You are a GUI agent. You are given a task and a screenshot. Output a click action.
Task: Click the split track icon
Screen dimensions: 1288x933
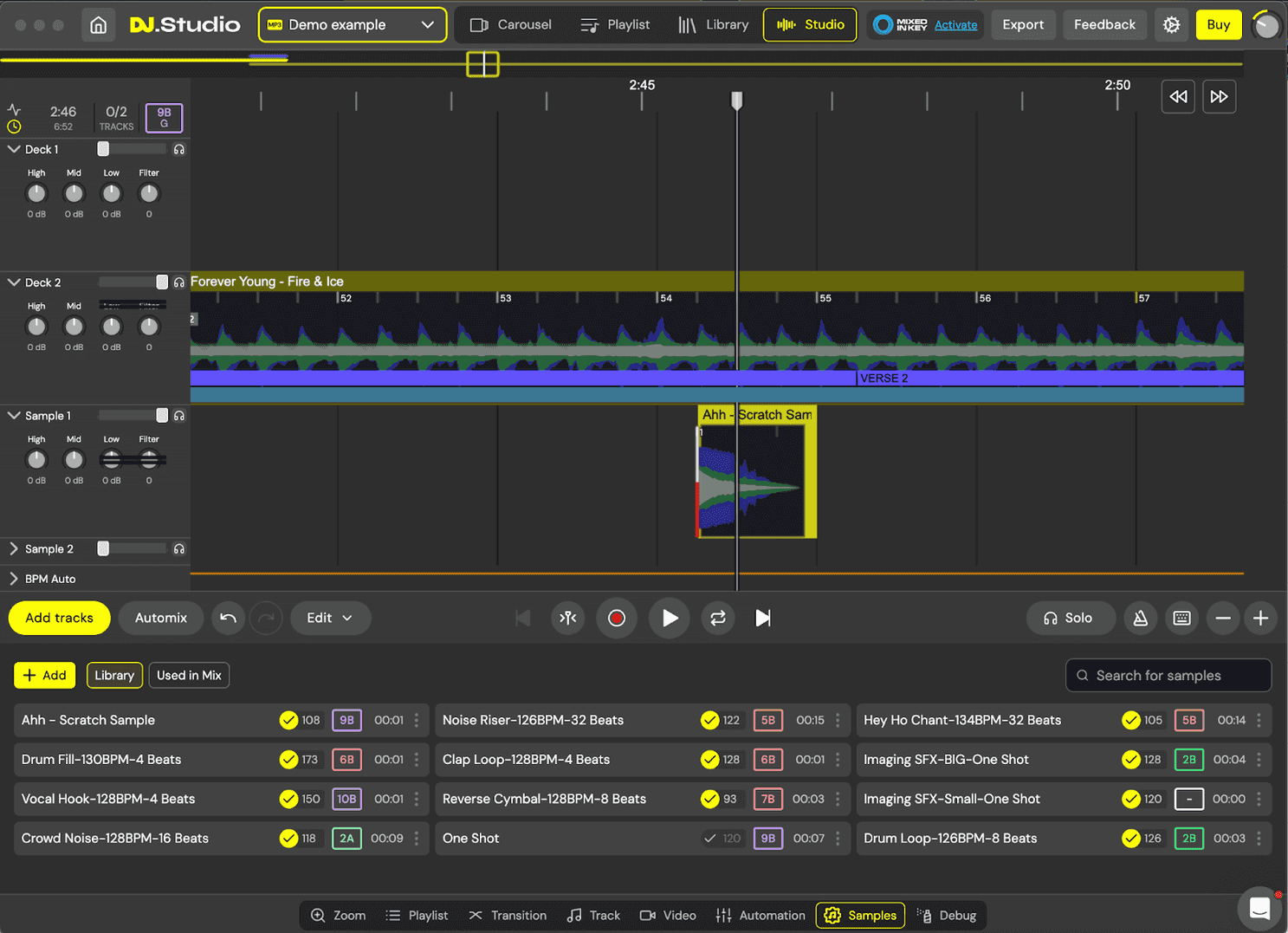coord(568,618)
